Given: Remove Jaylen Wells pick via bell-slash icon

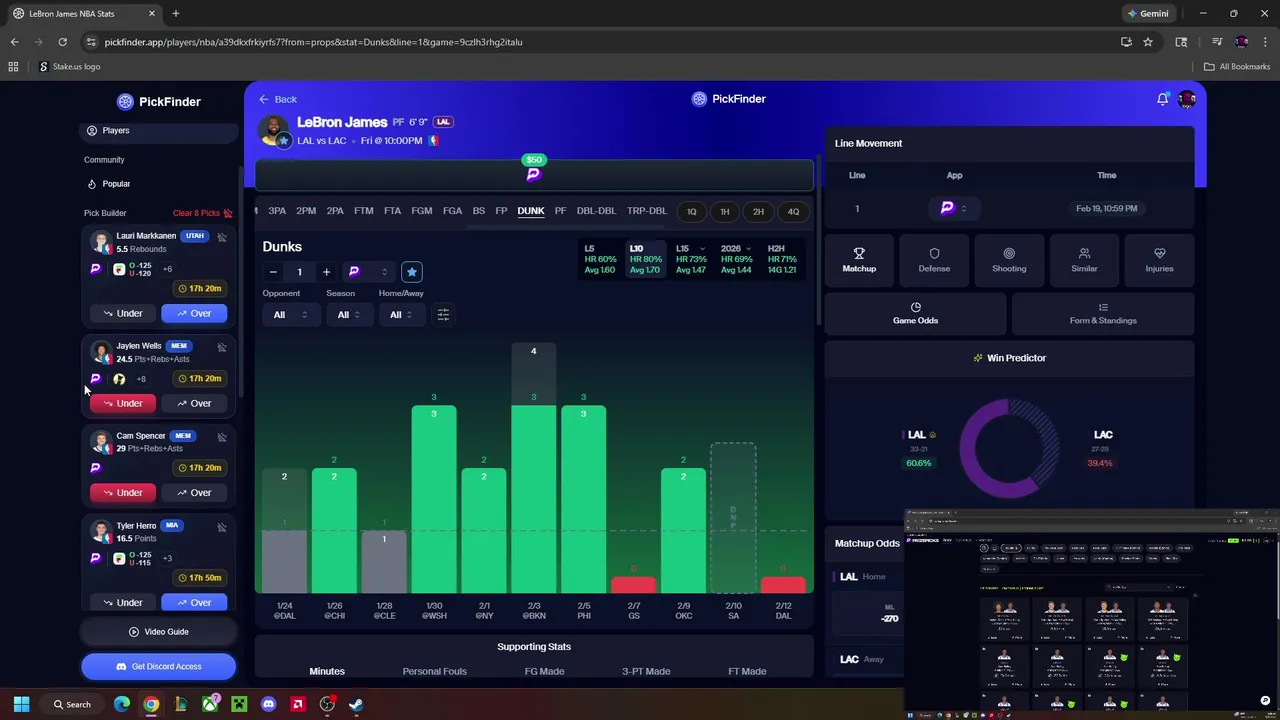Looking at the screenshot, I should point(222,347).
